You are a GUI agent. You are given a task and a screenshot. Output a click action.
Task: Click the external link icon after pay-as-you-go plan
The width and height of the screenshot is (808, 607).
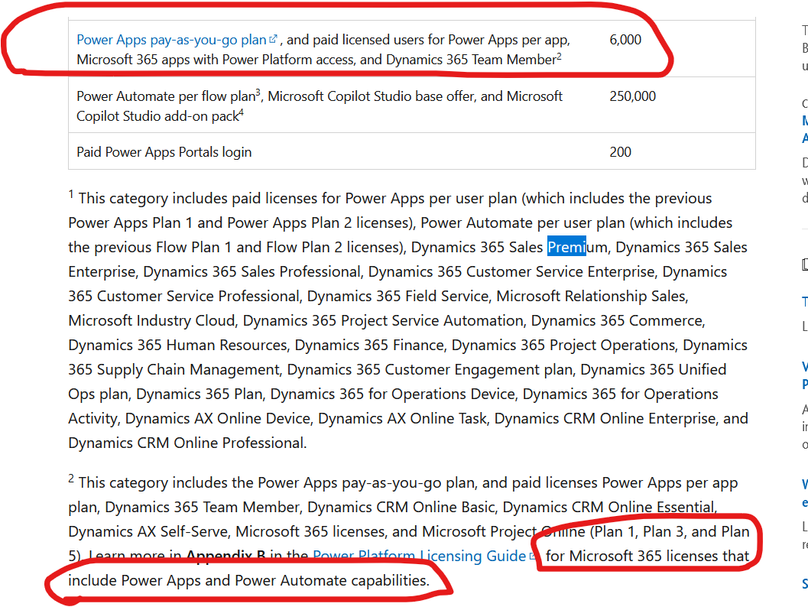tap(273, 39)
